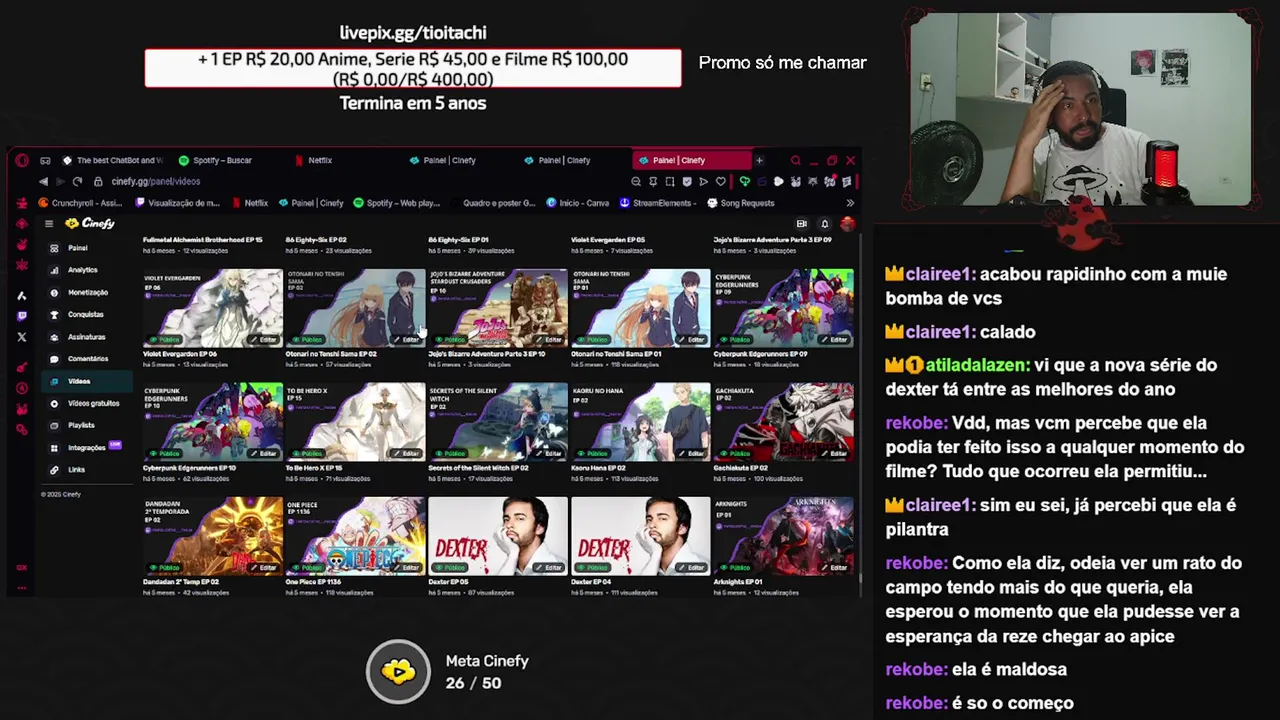Screen dimensions: 1280x720
Task: Open Monetização in Cinefy sidebar
Action: [87, 292]
